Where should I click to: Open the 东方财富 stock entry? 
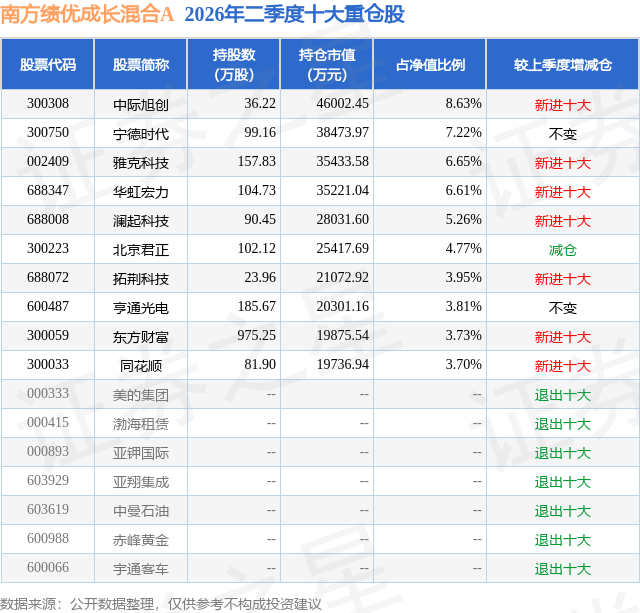141,336
